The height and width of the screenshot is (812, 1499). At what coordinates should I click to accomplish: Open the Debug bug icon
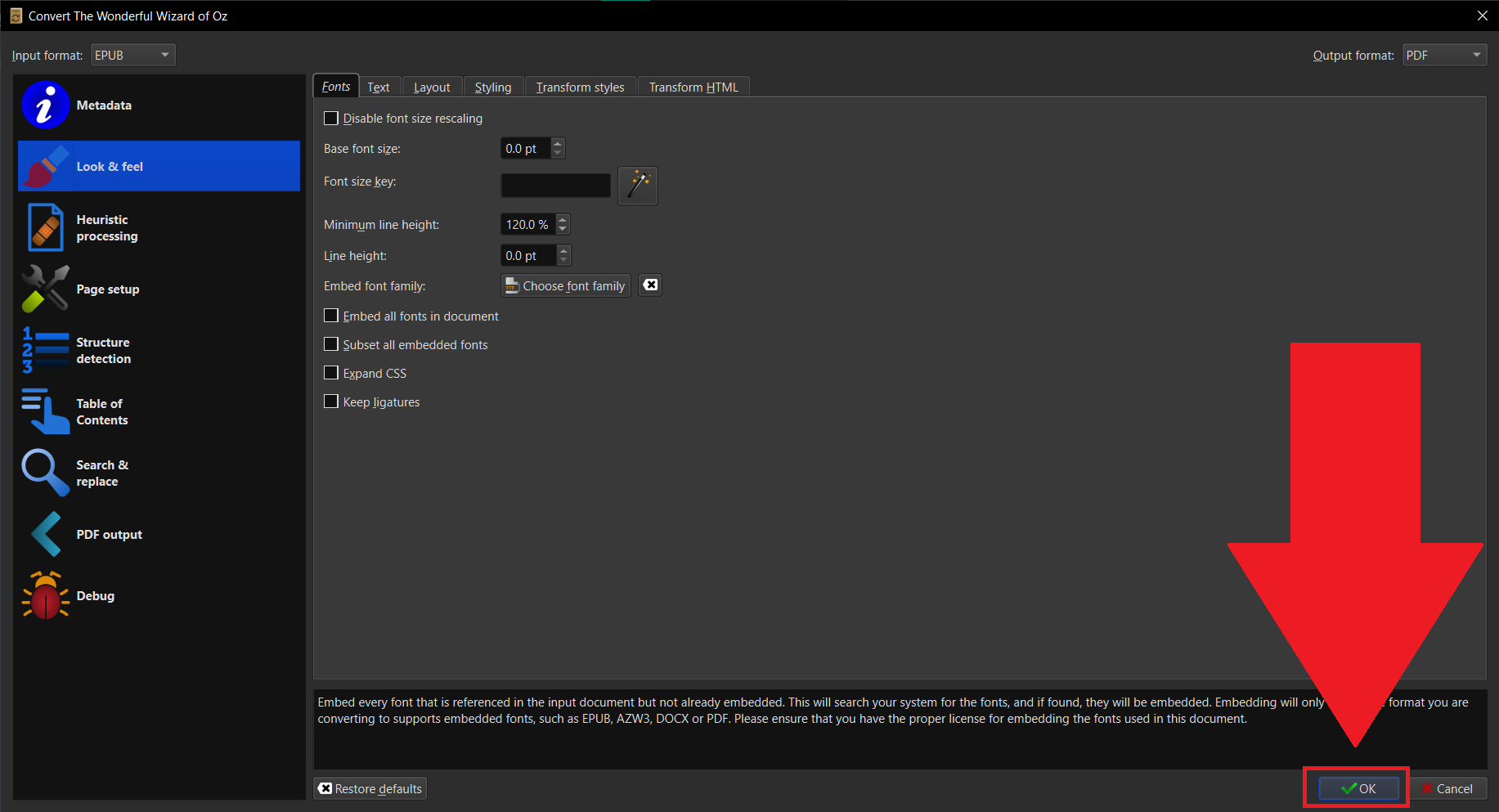click(x=45, y=595)
